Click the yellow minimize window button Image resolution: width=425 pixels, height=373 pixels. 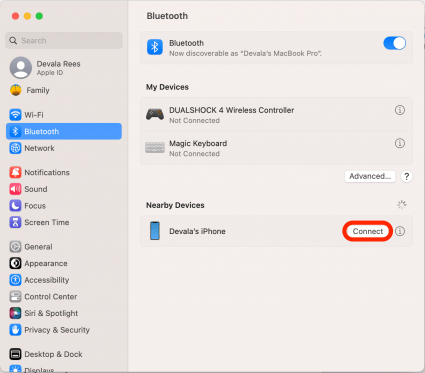pyautogui.click(x=27, y=16)
